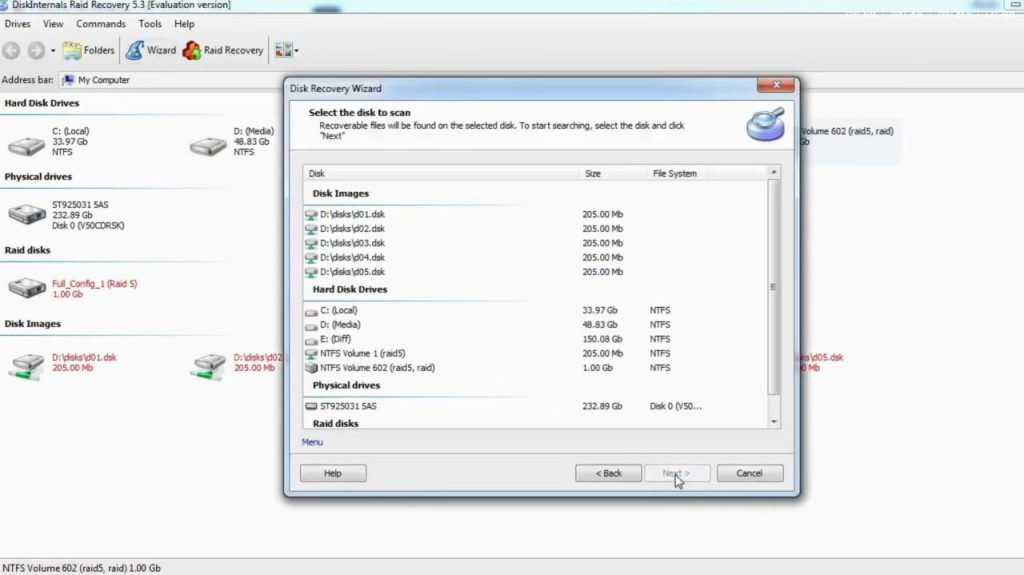Screen dimensions: 1024x575
Task: Close the Disk Recovery Wizard dialog
Action: click(x=776, y=85)
